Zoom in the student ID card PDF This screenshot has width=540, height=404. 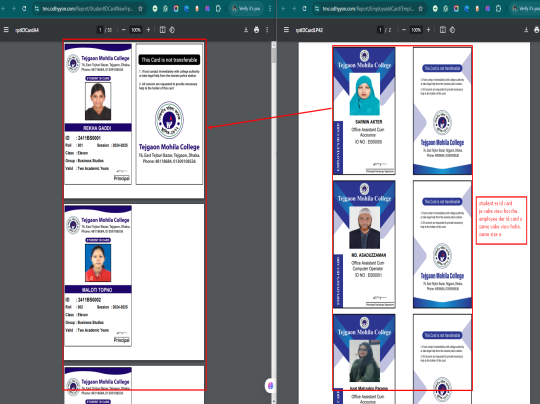point(148,30)
